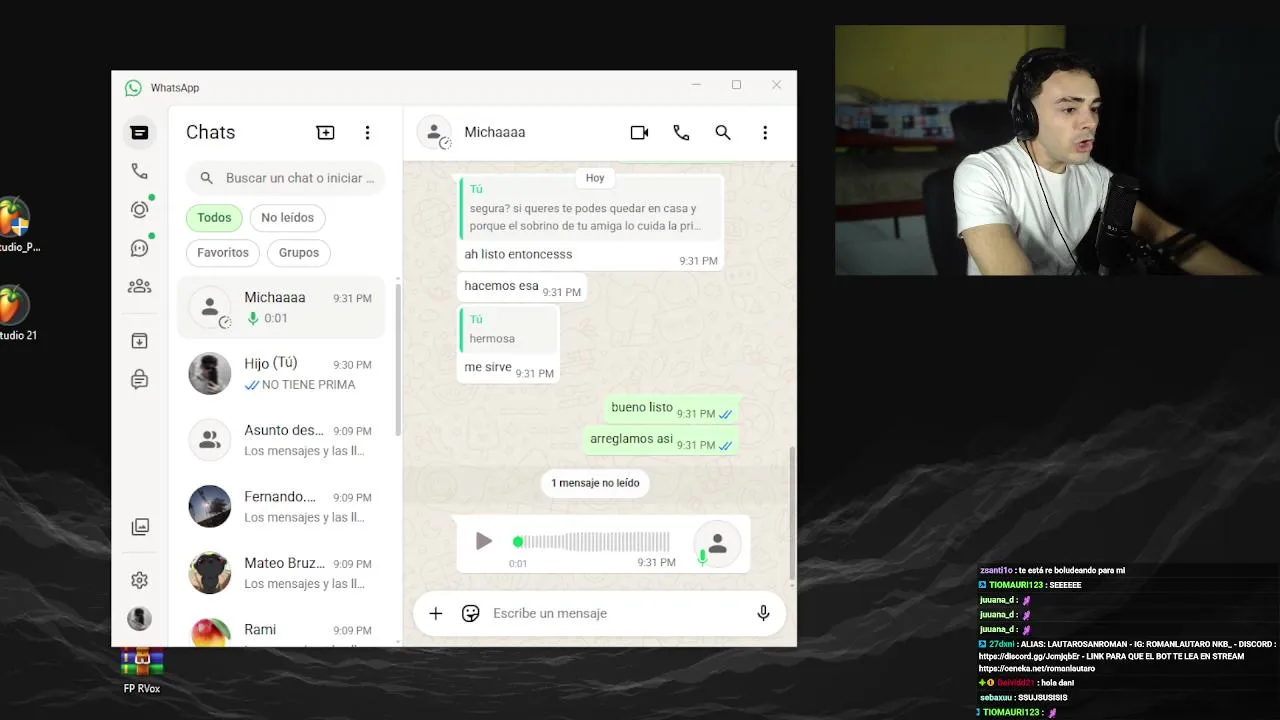Screen dimensions: 1280x720
Task: Open the Communities icon in the sidebar
Action: [139, 286]
